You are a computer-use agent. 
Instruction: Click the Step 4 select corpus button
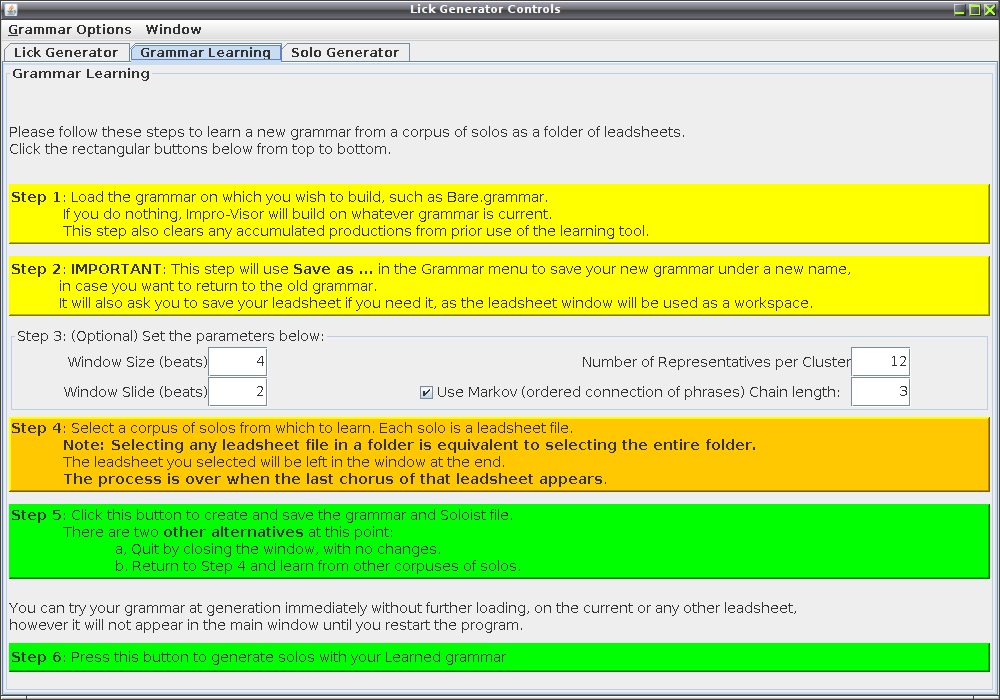coord(499,454)
